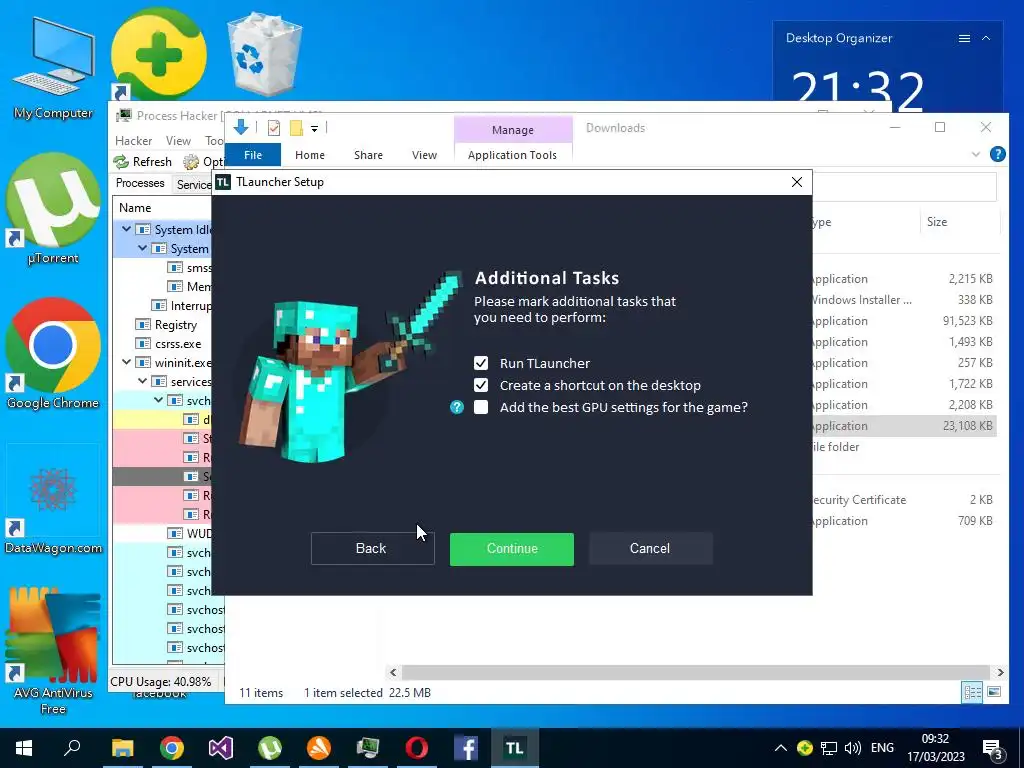Click the GPU settings help question icon
The image size is (1024, 768).
coord(456,408)
